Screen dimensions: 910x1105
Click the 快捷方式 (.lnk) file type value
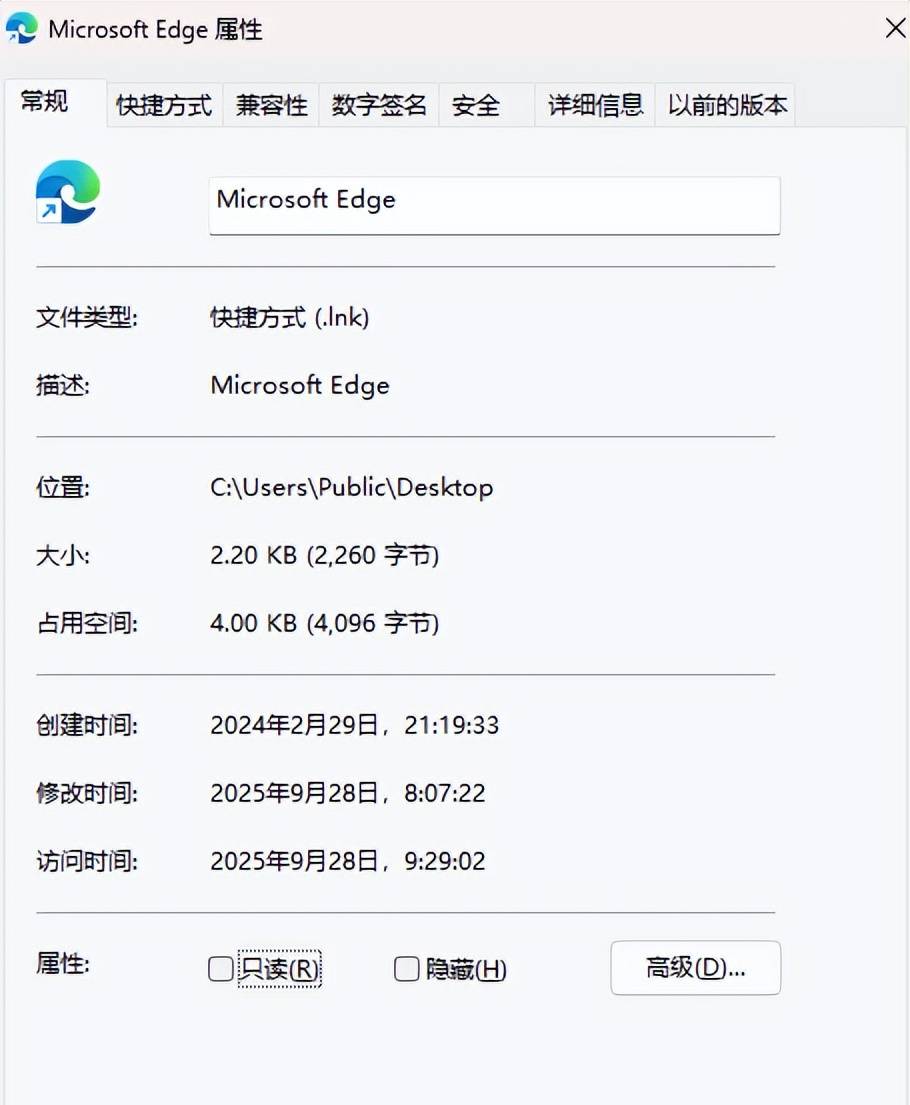pyautogui.click(x=290, y=317)
